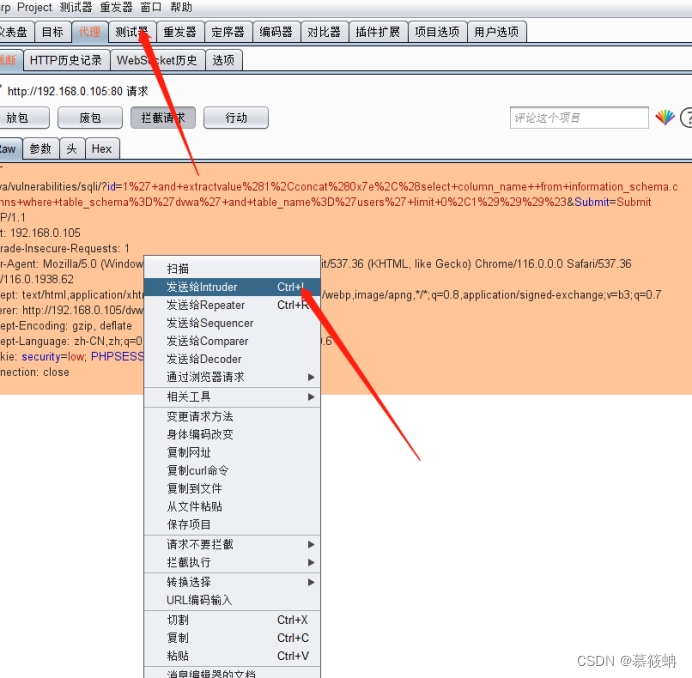Screen dimensions: 692x678
Task: Select 复制网址 menu item
Action: [x=232, y=452]
